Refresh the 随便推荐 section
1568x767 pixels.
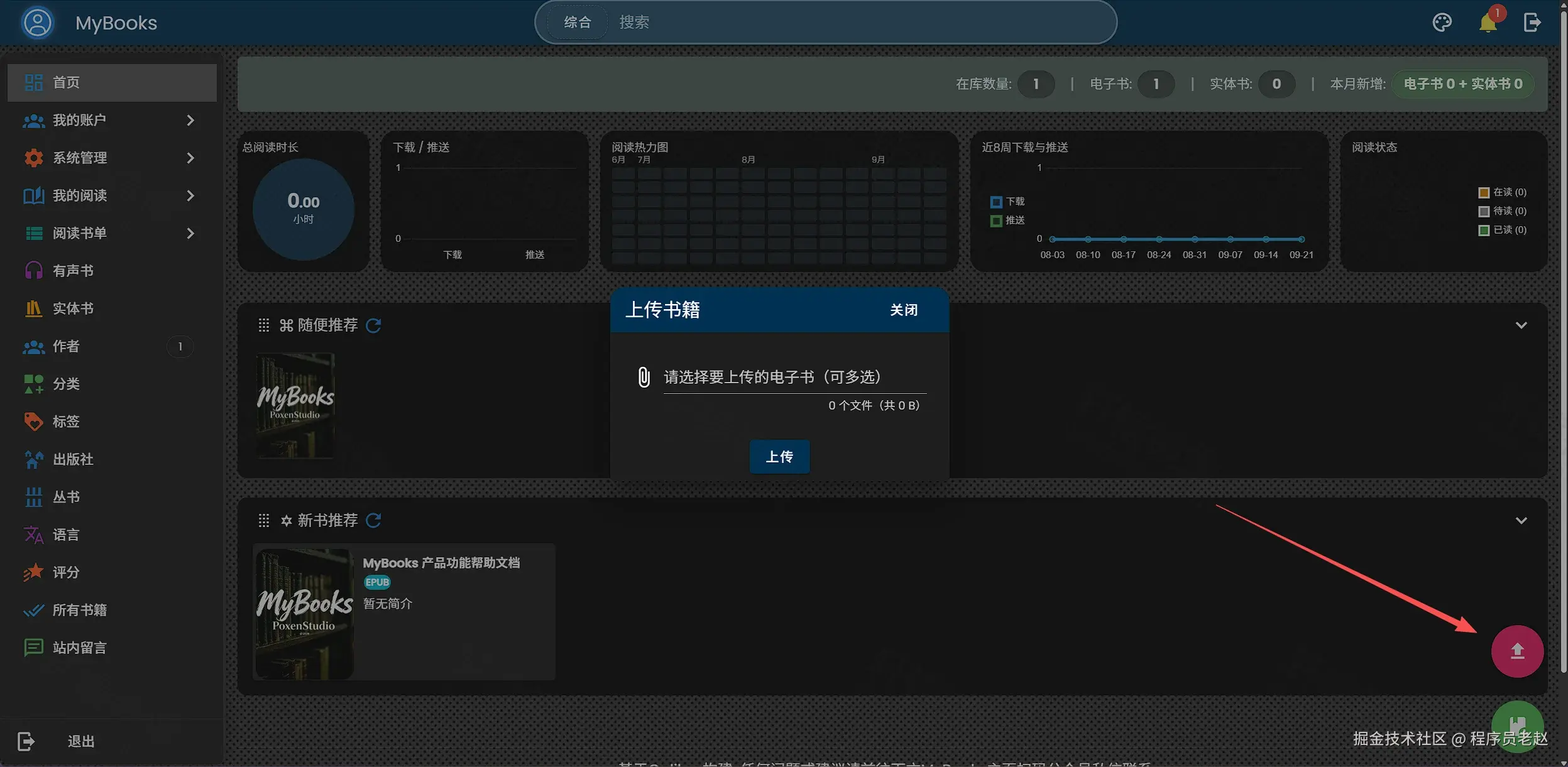[373, 325]
